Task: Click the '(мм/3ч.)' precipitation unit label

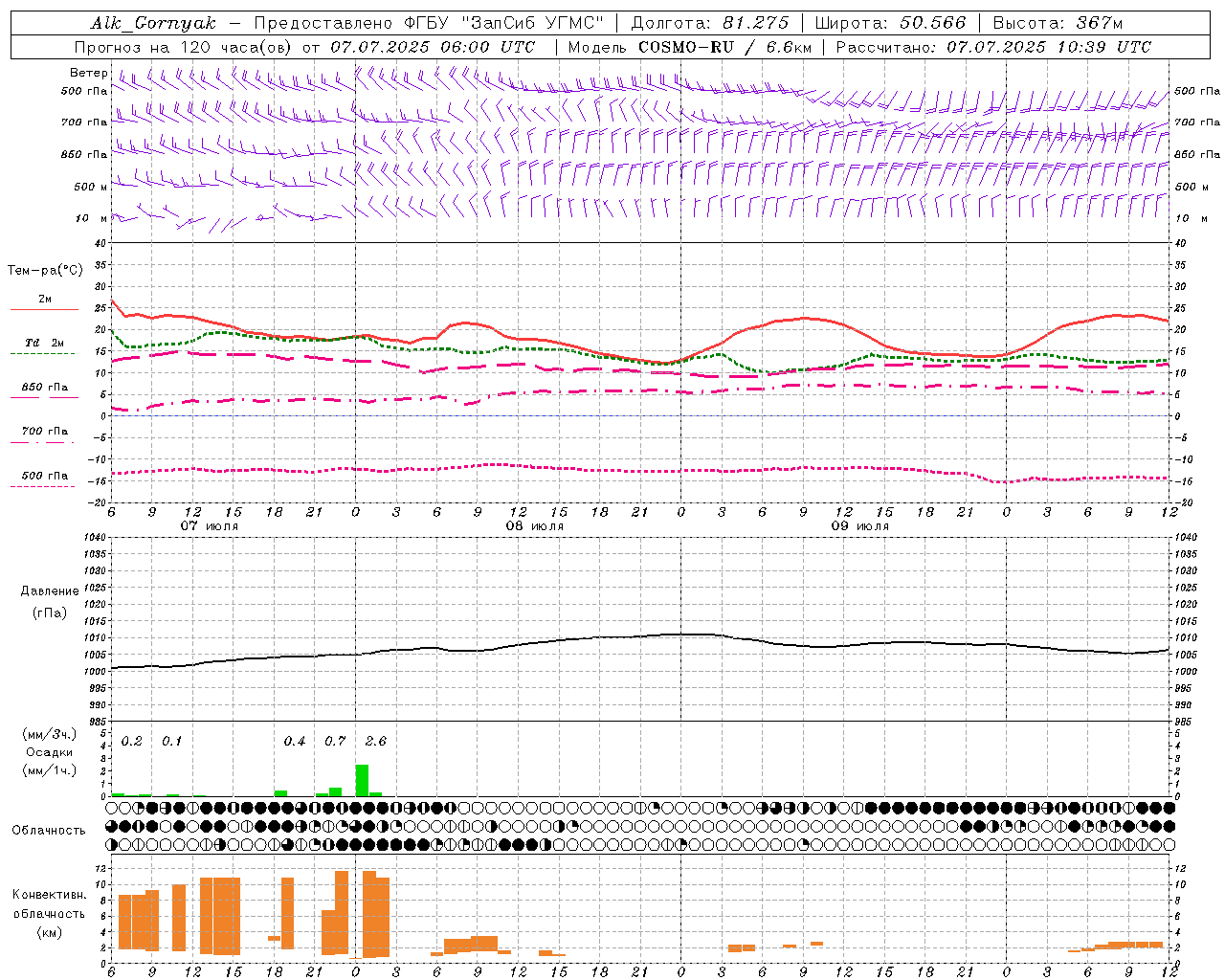Action: pos(50,734)
